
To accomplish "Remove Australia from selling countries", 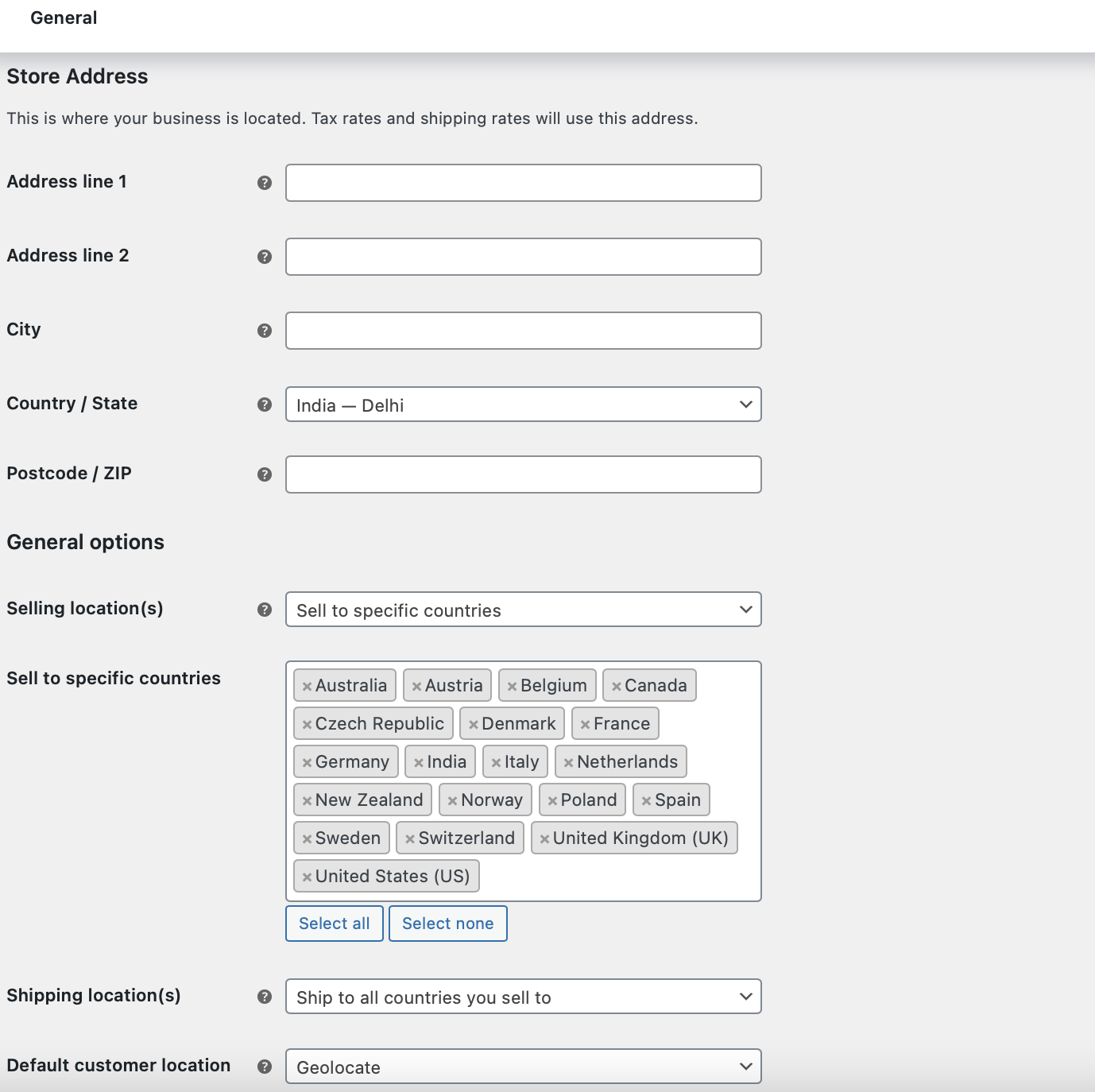I will coord(307,686).
